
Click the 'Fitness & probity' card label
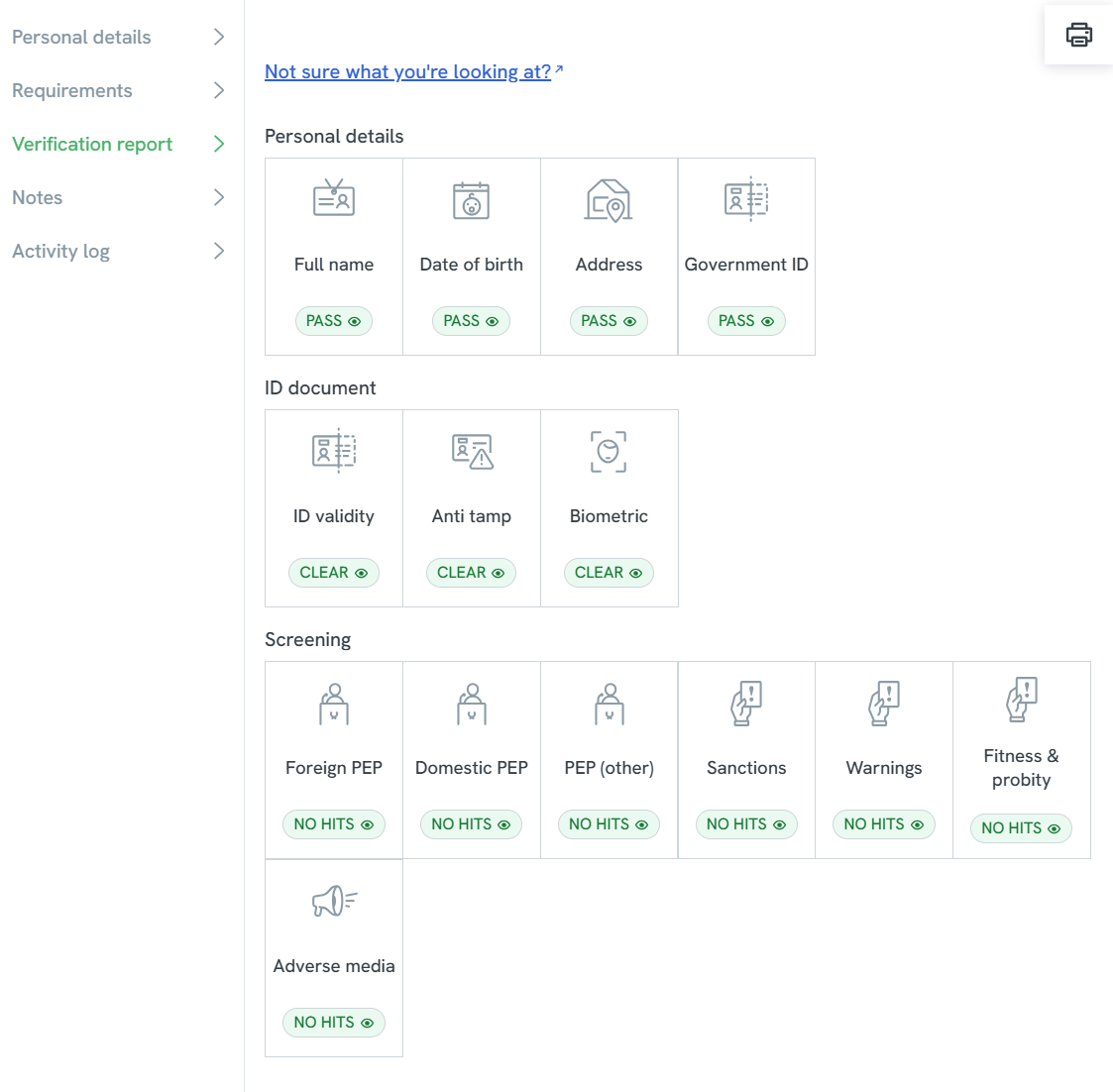(1022, 768)
